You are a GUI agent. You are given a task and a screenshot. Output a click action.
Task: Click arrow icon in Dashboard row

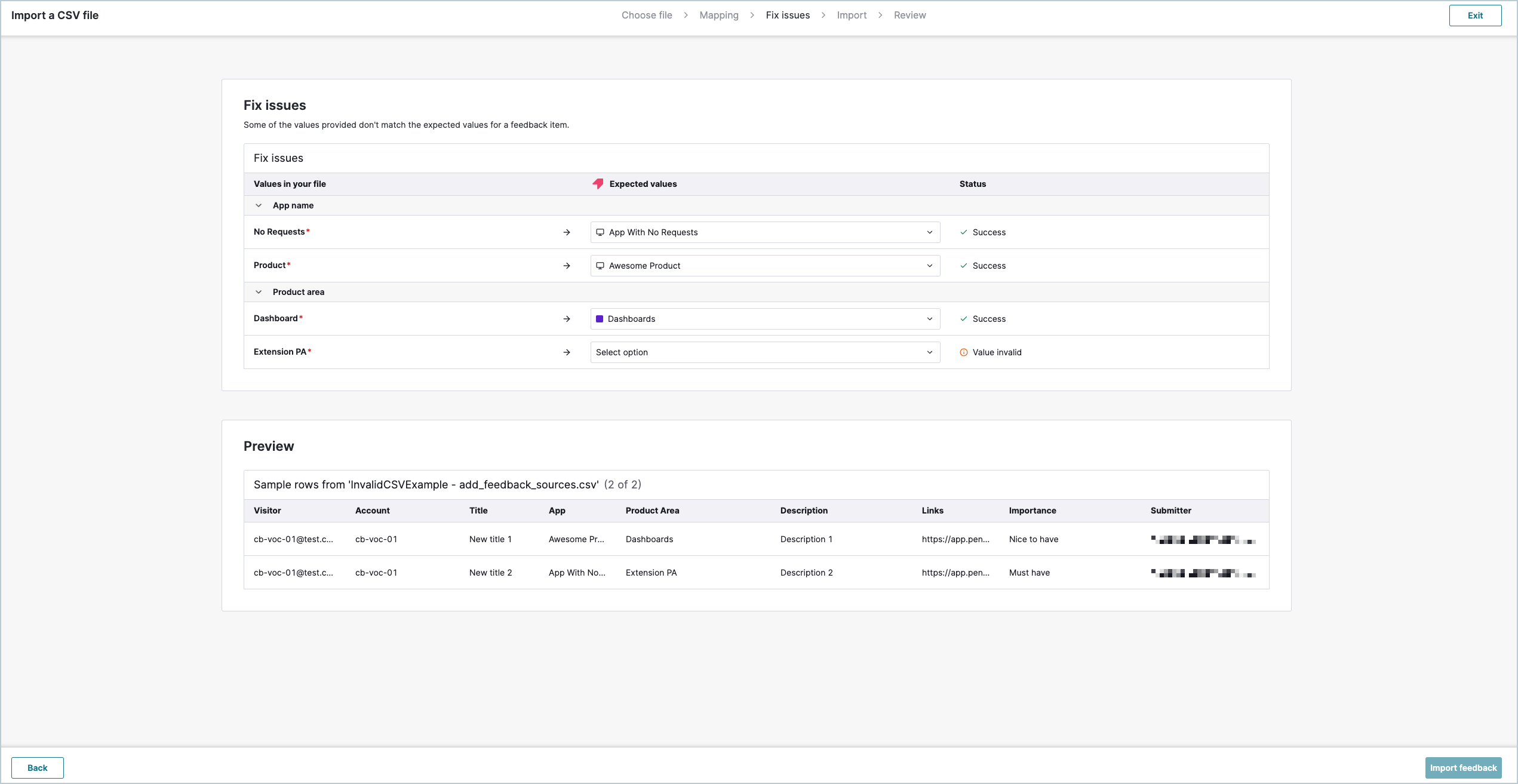(567, 319)
